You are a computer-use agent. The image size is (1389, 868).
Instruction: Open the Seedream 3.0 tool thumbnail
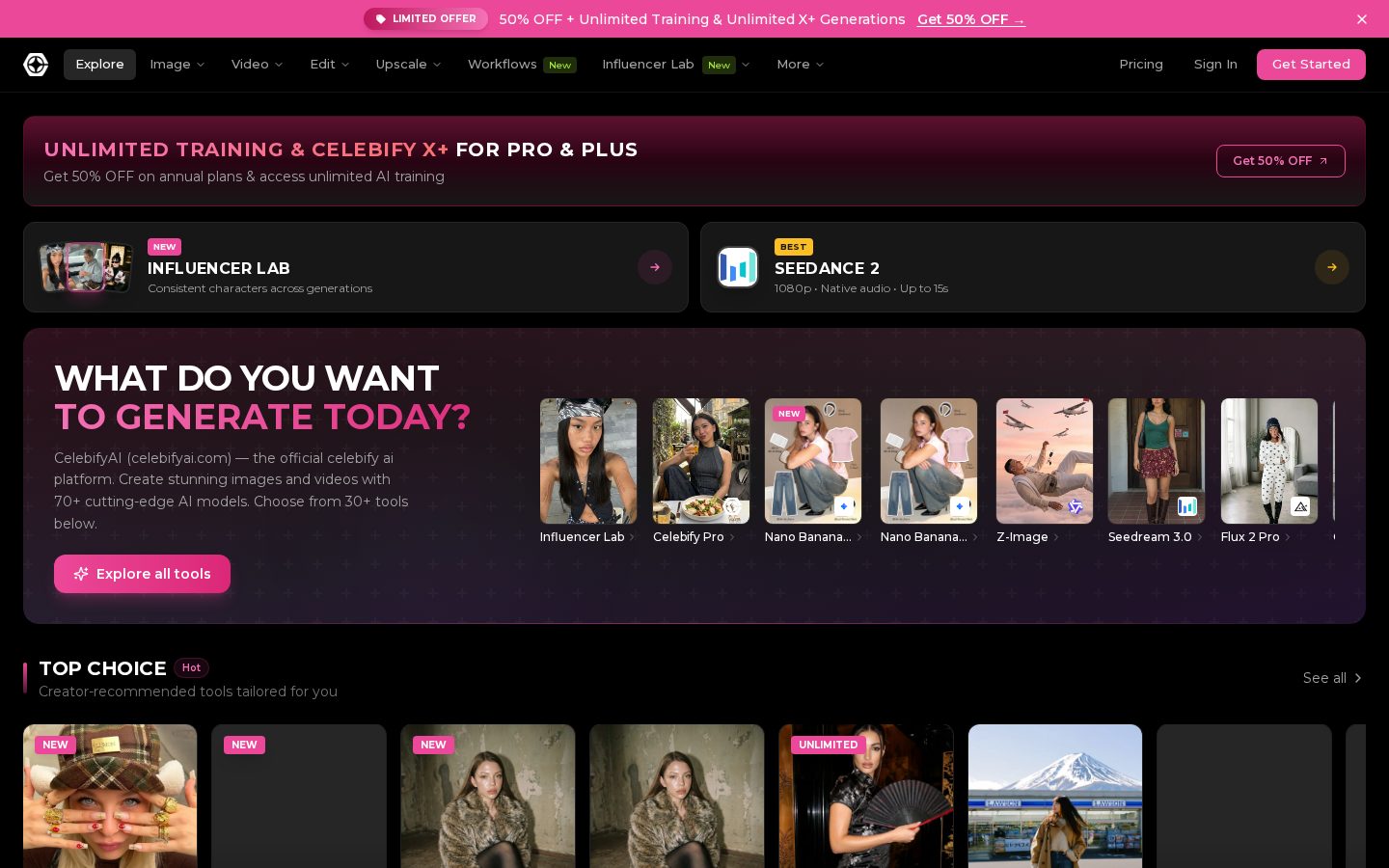click(1157, 461)
